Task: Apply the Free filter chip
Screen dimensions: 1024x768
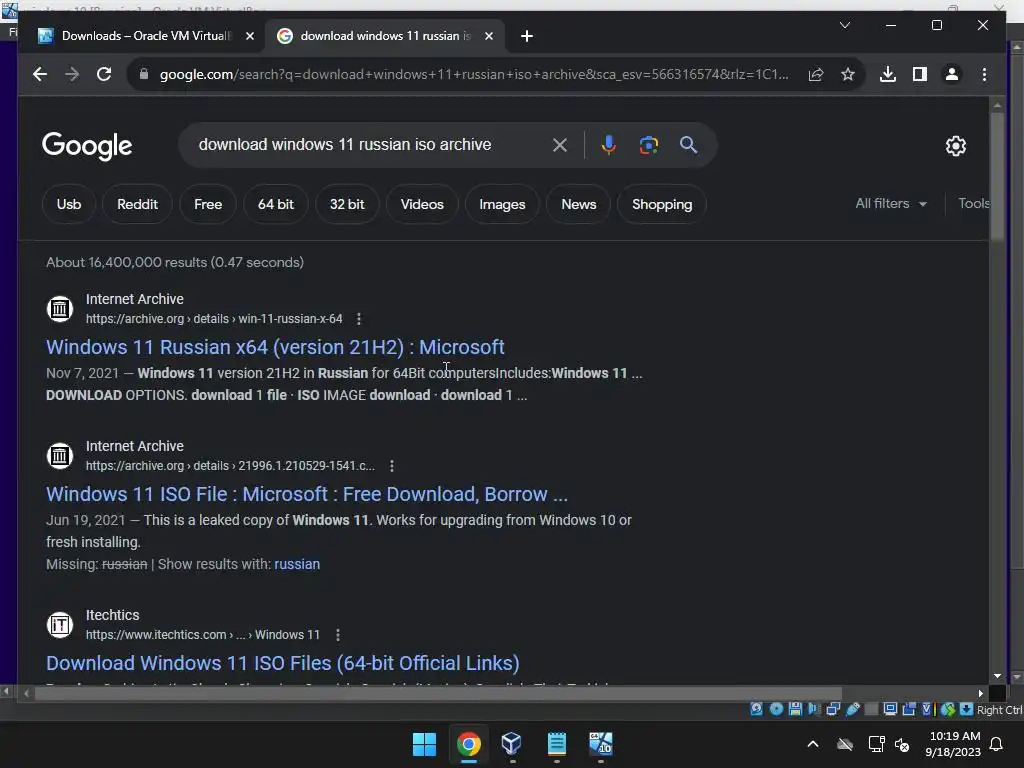Action: 208,204
